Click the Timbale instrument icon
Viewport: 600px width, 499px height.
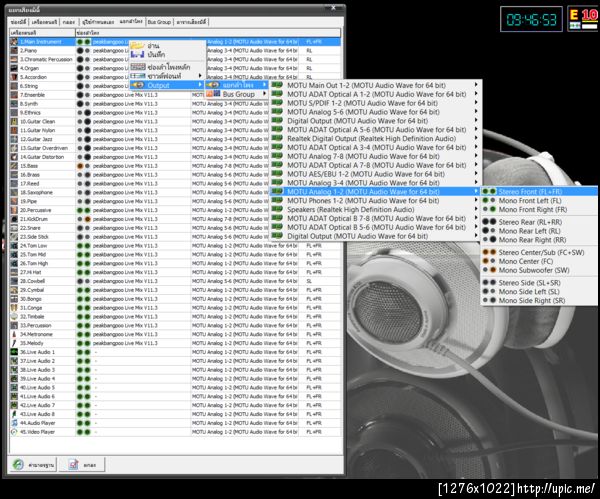click(14, 316)
